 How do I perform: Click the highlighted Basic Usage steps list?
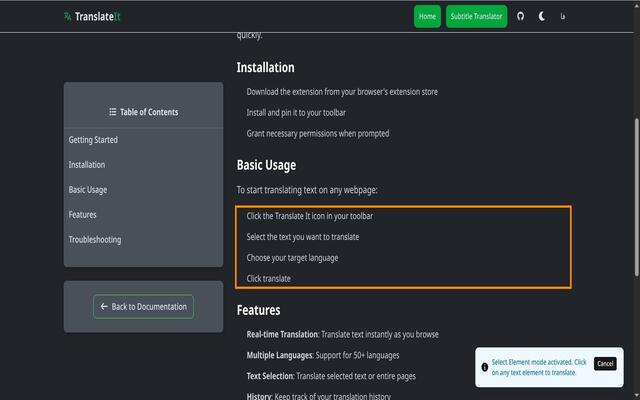tap(403, 247)
